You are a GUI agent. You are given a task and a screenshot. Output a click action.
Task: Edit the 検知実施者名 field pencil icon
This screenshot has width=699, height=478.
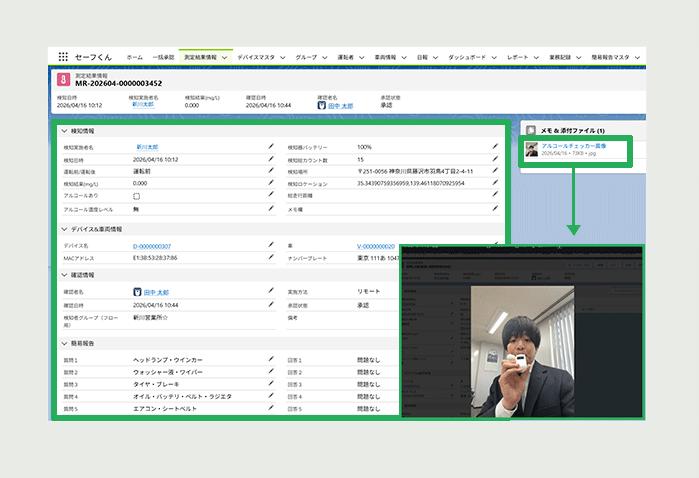click(x=271, y=146)
